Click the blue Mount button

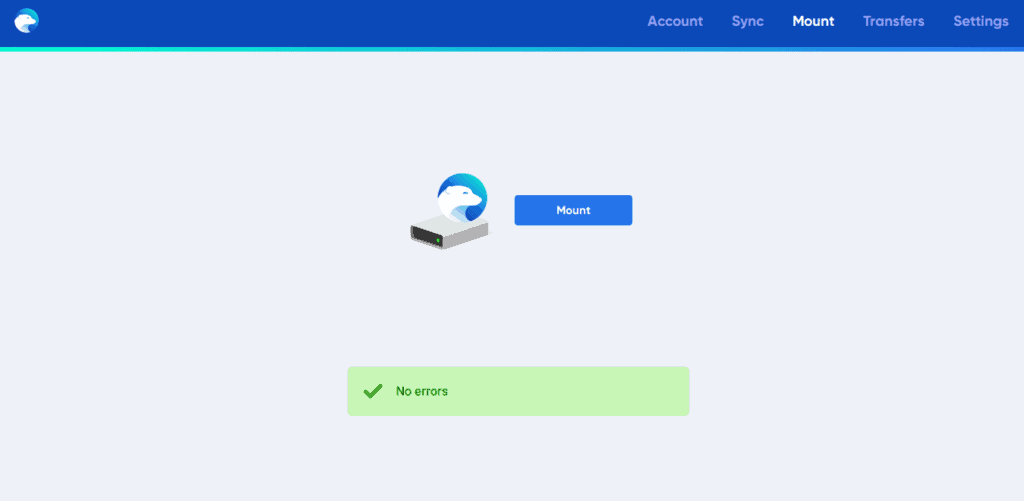coord(573,210)
